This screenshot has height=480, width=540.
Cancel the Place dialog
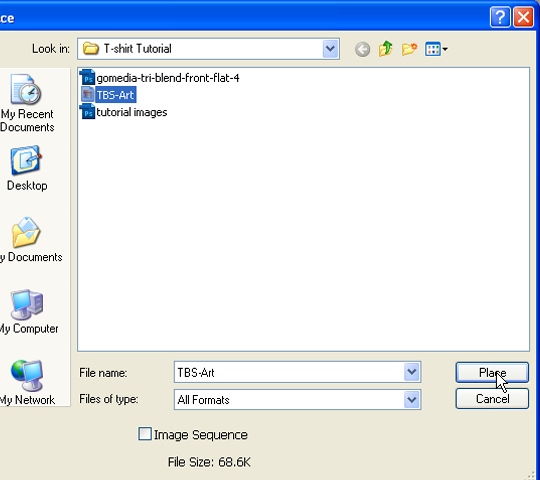coord(492,399)
